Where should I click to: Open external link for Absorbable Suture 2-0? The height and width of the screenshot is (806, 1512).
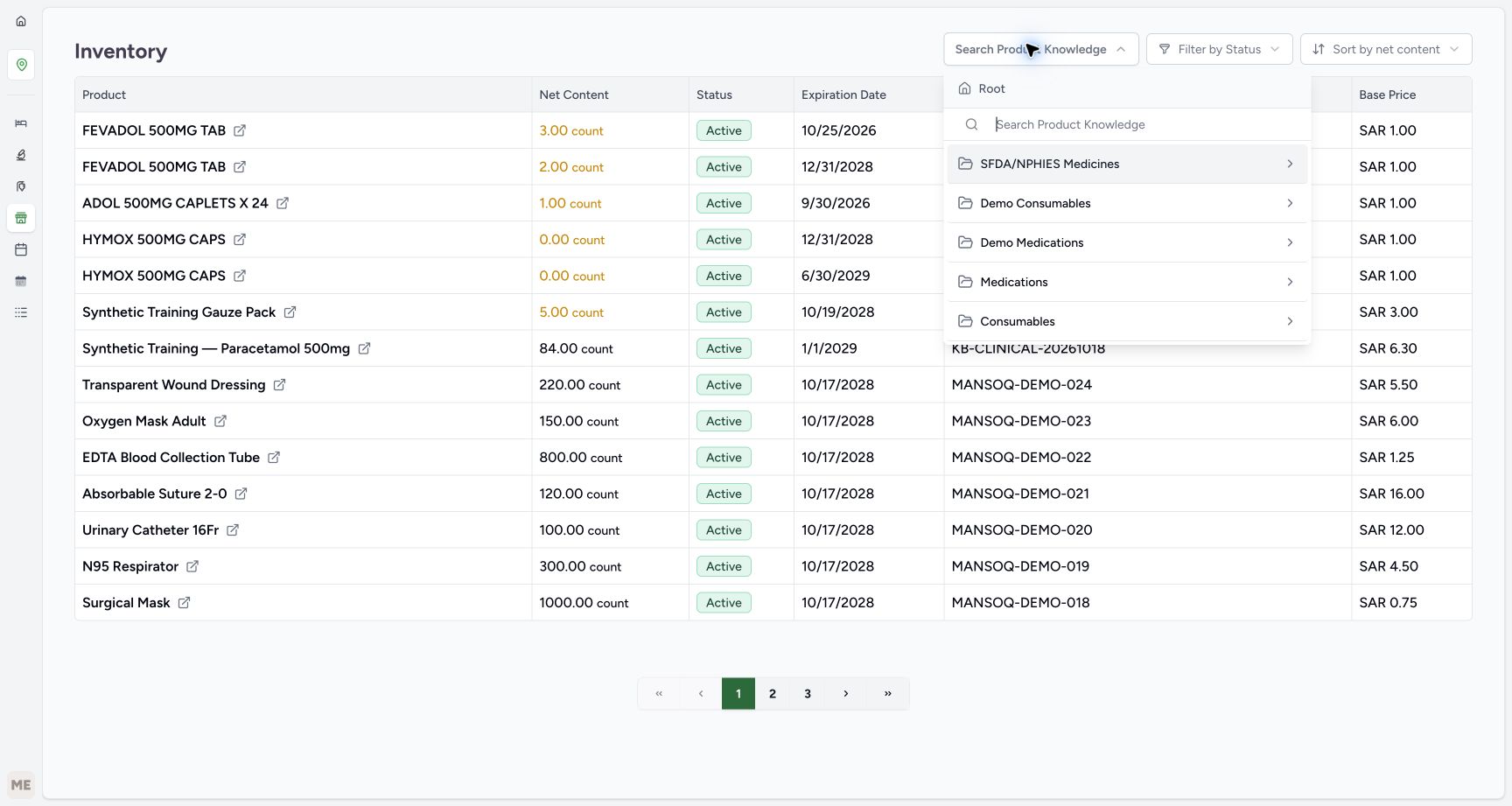pos(241,494)
